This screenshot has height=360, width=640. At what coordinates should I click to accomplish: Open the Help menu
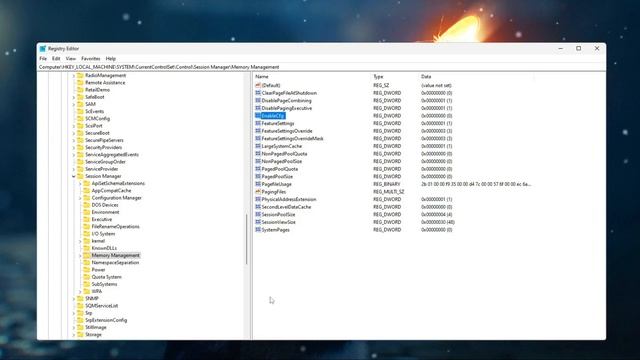(x=111, y=59)
